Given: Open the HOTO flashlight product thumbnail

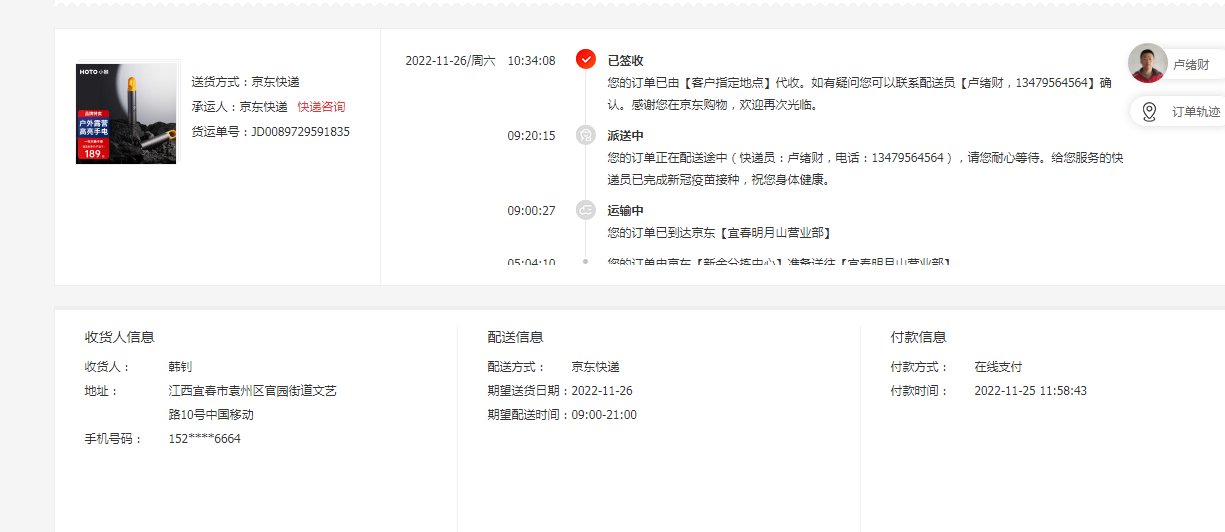Looking at the screenshot, I should tap(126, 114).
